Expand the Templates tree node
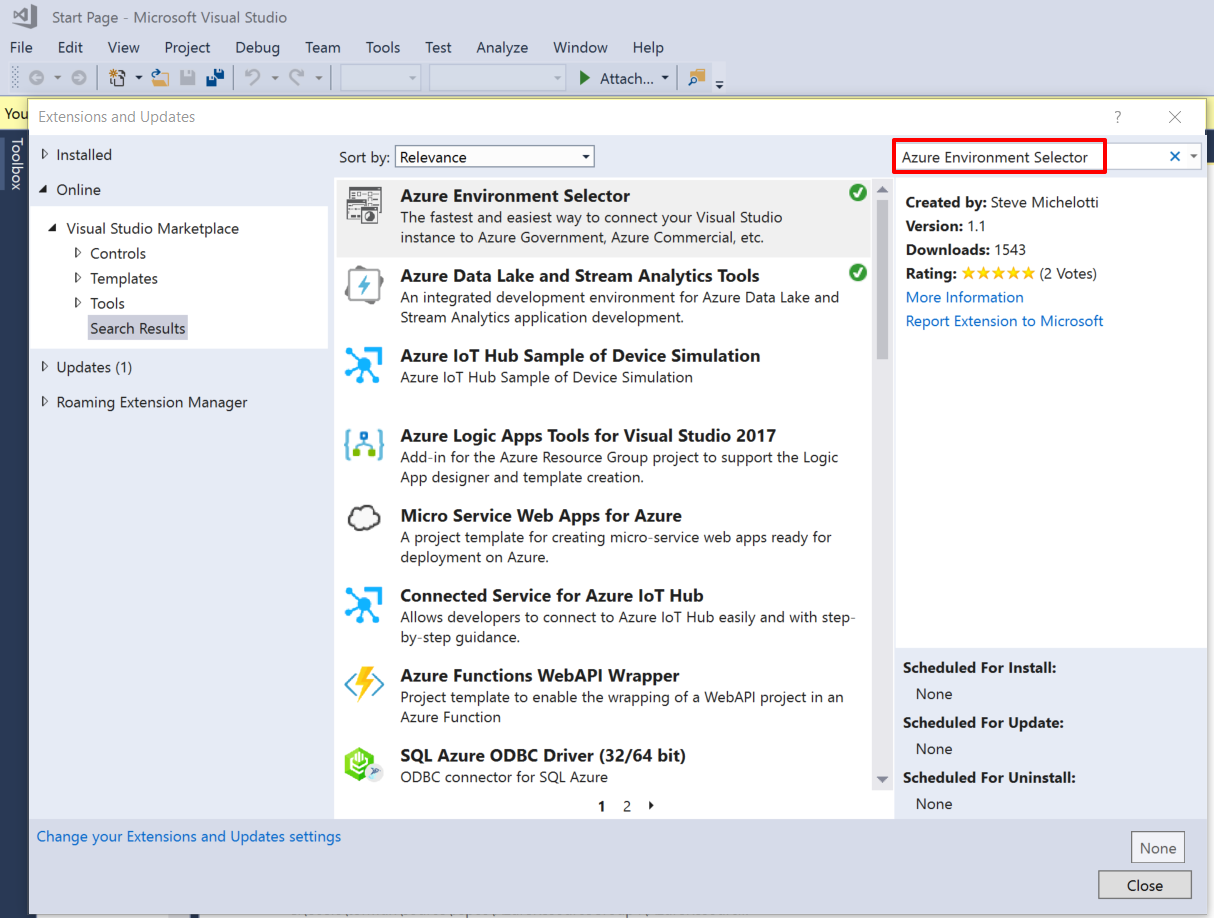Screen dimensions: 1214x918 (78, 278)
